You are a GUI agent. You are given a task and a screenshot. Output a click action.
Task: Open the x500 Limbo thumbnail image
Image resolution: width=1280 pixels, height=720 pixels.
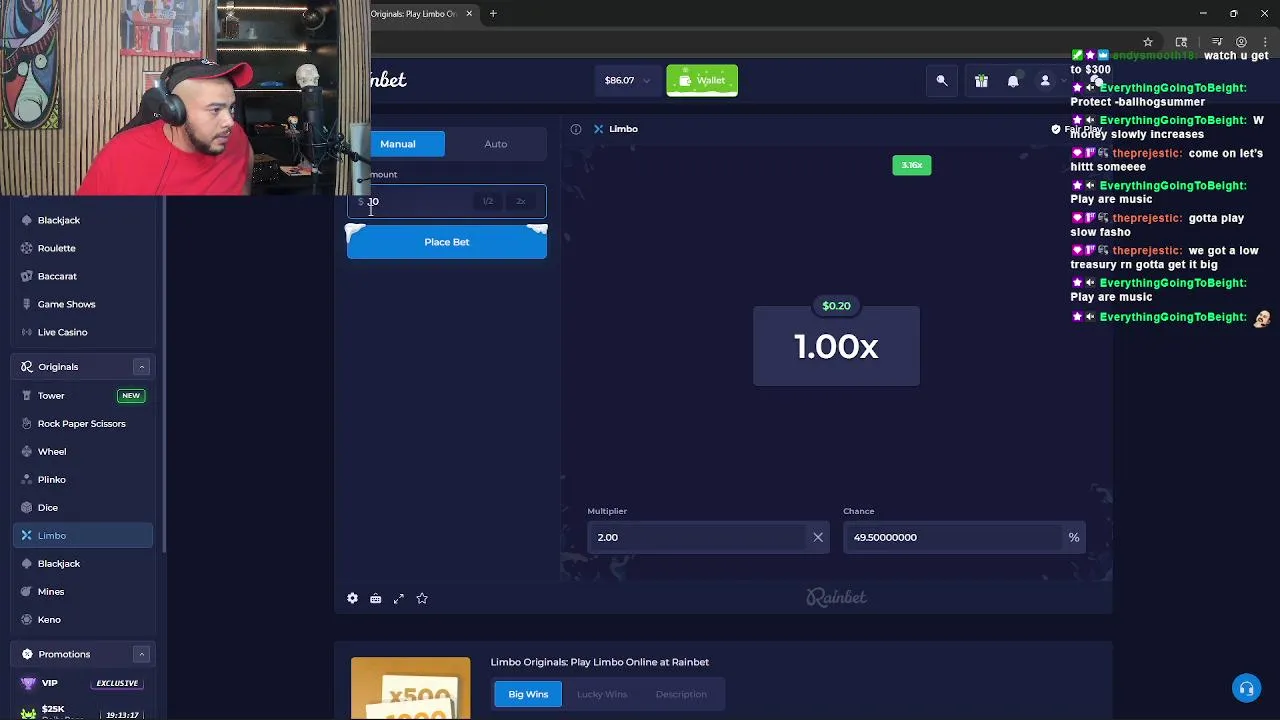(x=410, y=688)
